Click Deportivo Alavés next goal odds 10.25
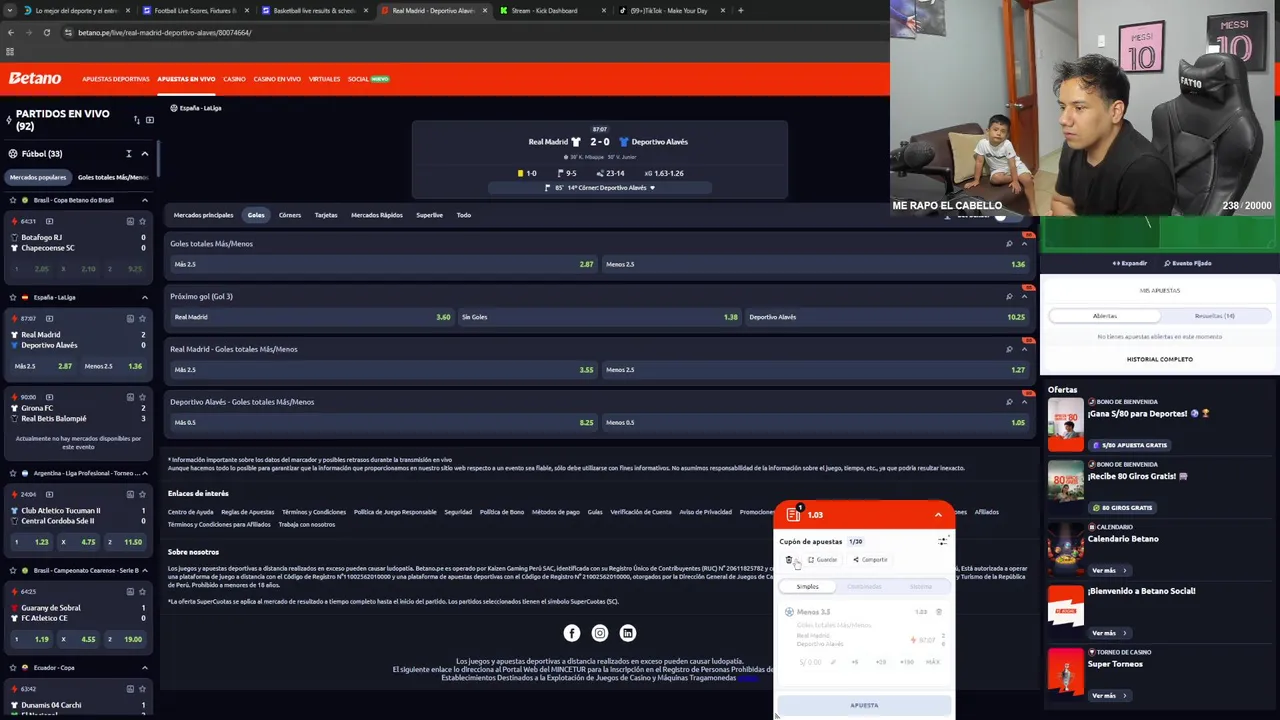 pyautogui.click(x=887, y=317)
